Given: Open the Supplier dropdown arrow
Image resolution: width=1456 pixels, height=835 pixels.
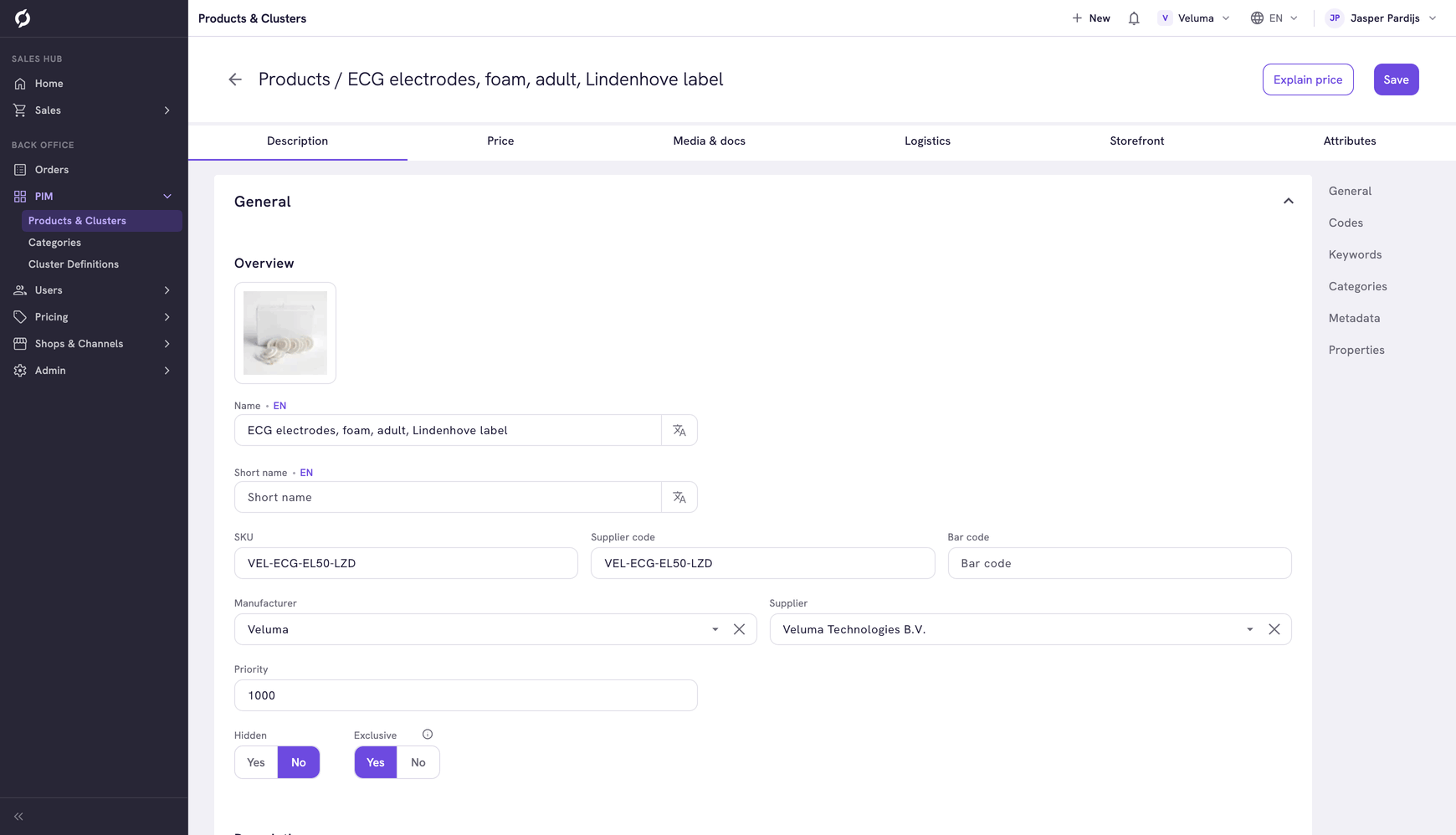Looking at the screenshot, I should (1250, 629).
